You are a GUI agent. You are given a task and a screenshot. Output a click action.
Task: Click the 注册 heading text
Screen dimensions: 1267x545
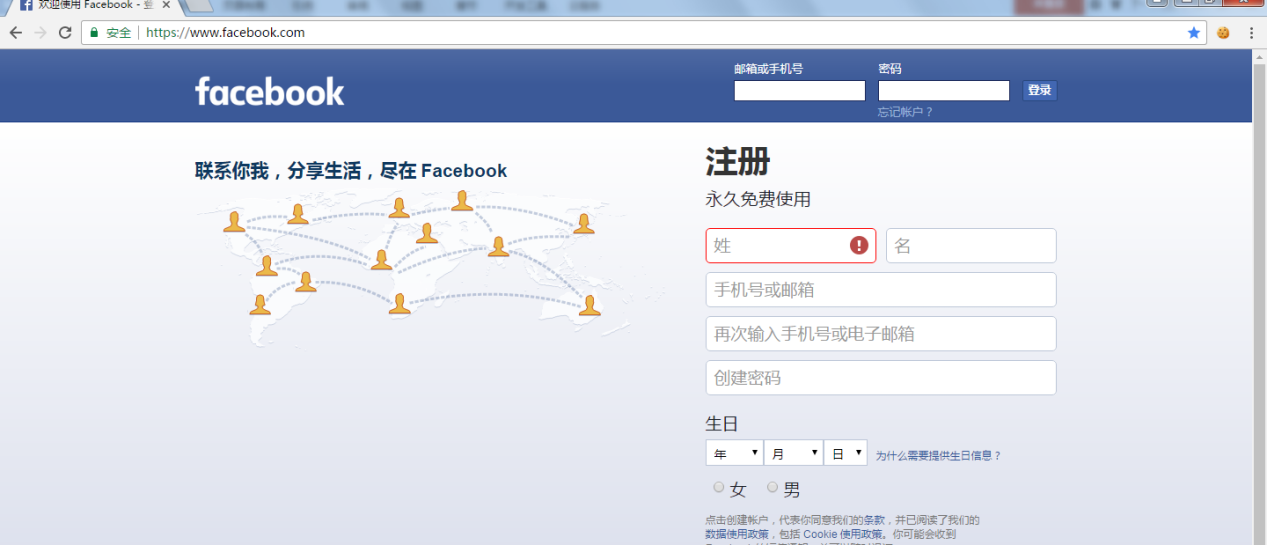pyautogui.click(x=738, y=161)
